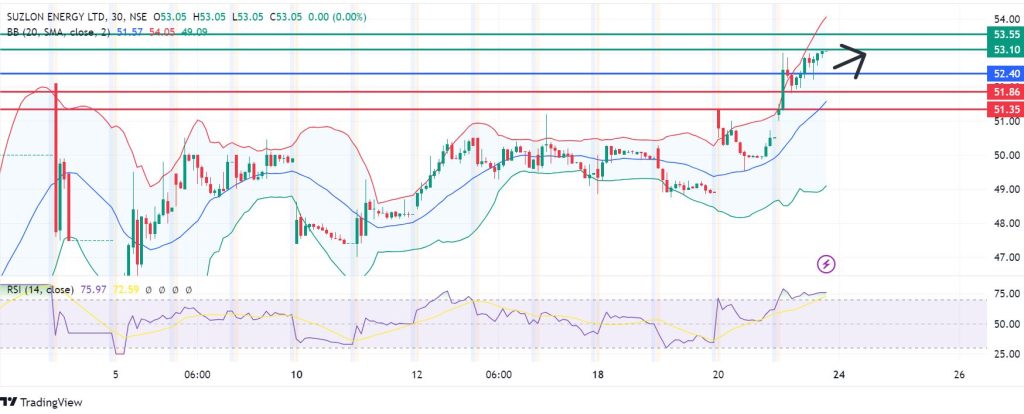
Task: Click date 10 on time axis
Action: coord(296,375)
